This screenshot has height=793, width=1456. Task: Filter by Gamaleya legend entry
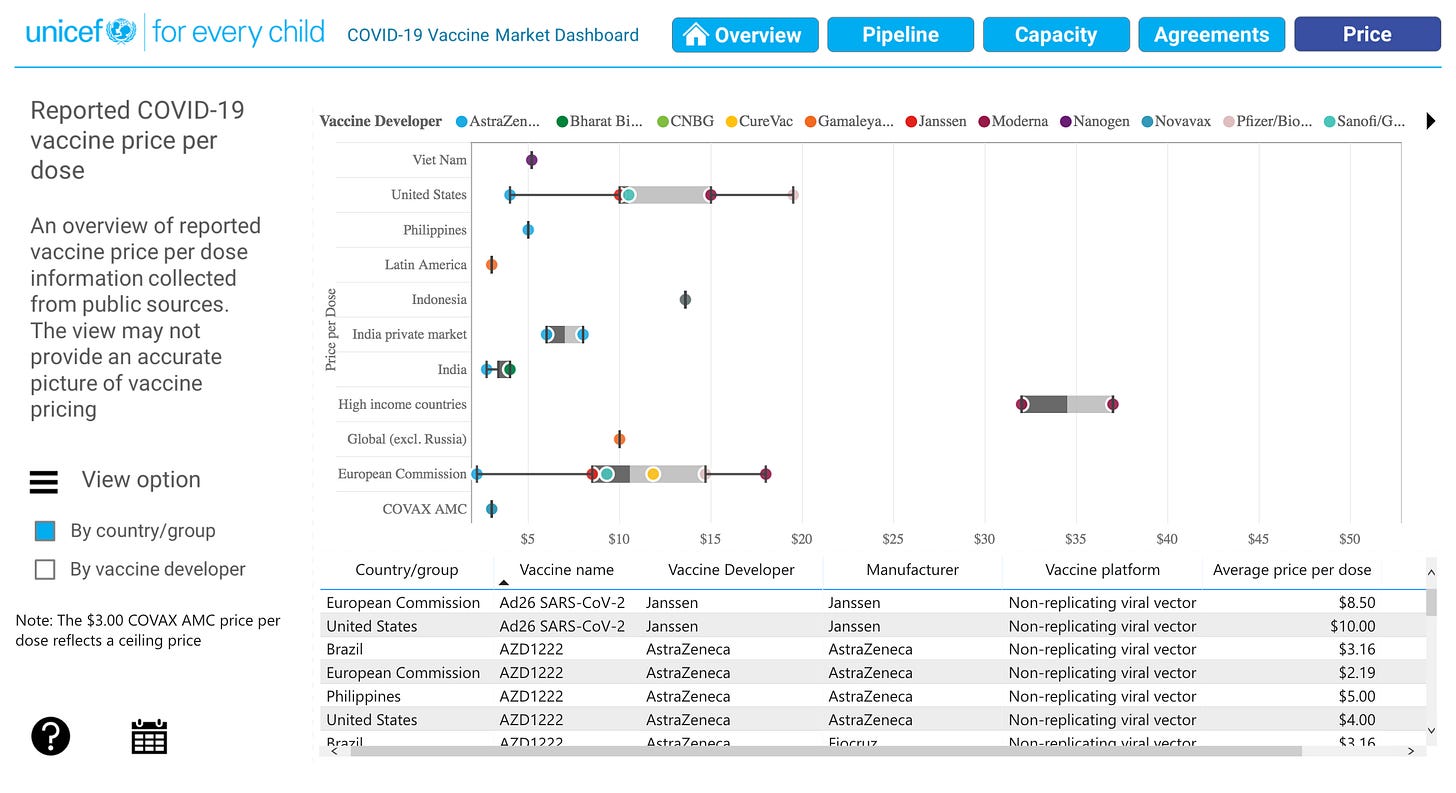coord(849,121)
